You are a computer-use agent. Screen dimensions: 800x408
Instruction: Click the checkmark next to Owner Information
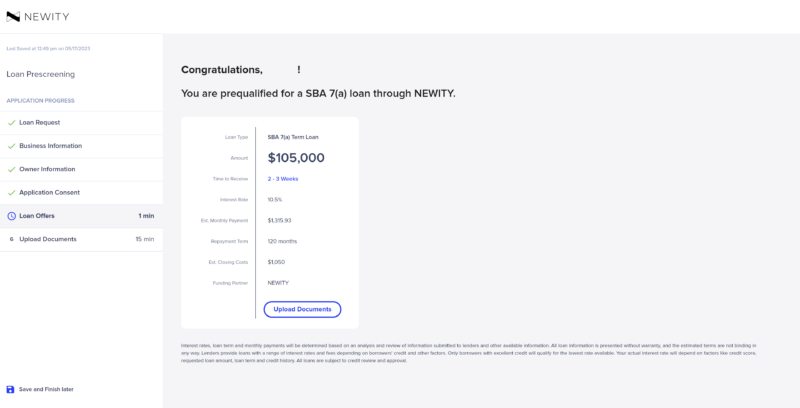click(11, 170)
